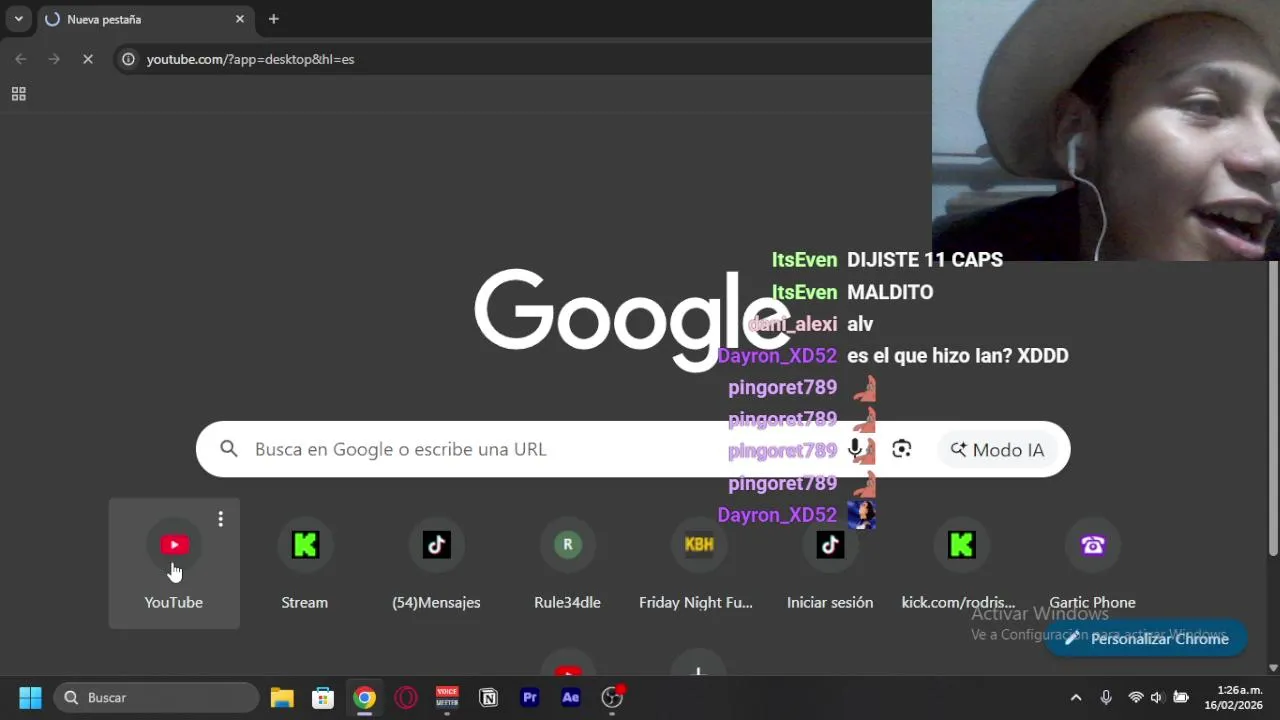Open the apps grid icon below the toolbar

[18, 94]
